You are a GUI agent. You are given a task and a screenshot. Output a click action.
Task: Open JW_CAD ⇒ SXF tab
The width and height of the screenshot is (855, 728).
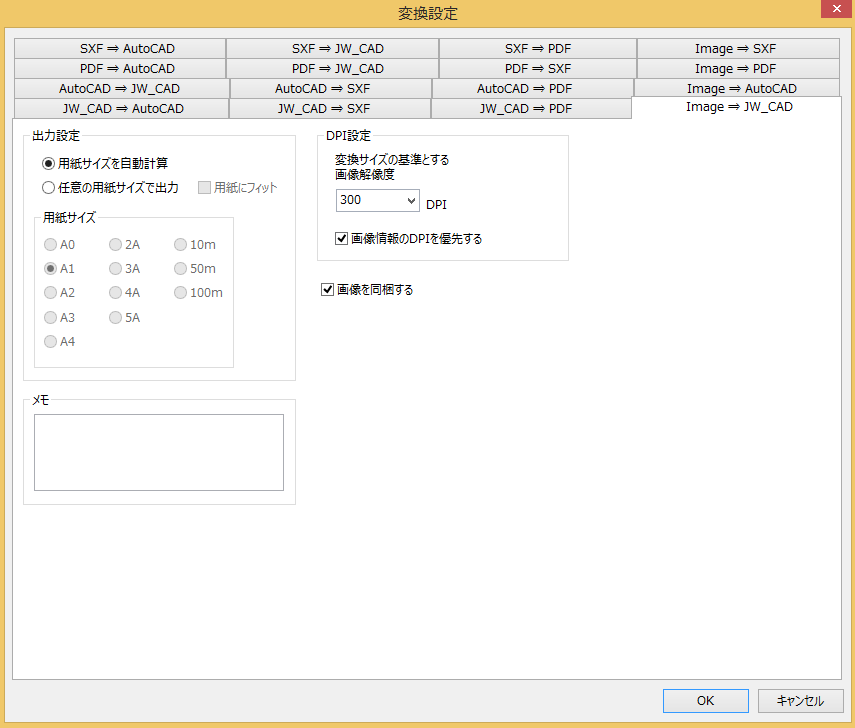330,109
